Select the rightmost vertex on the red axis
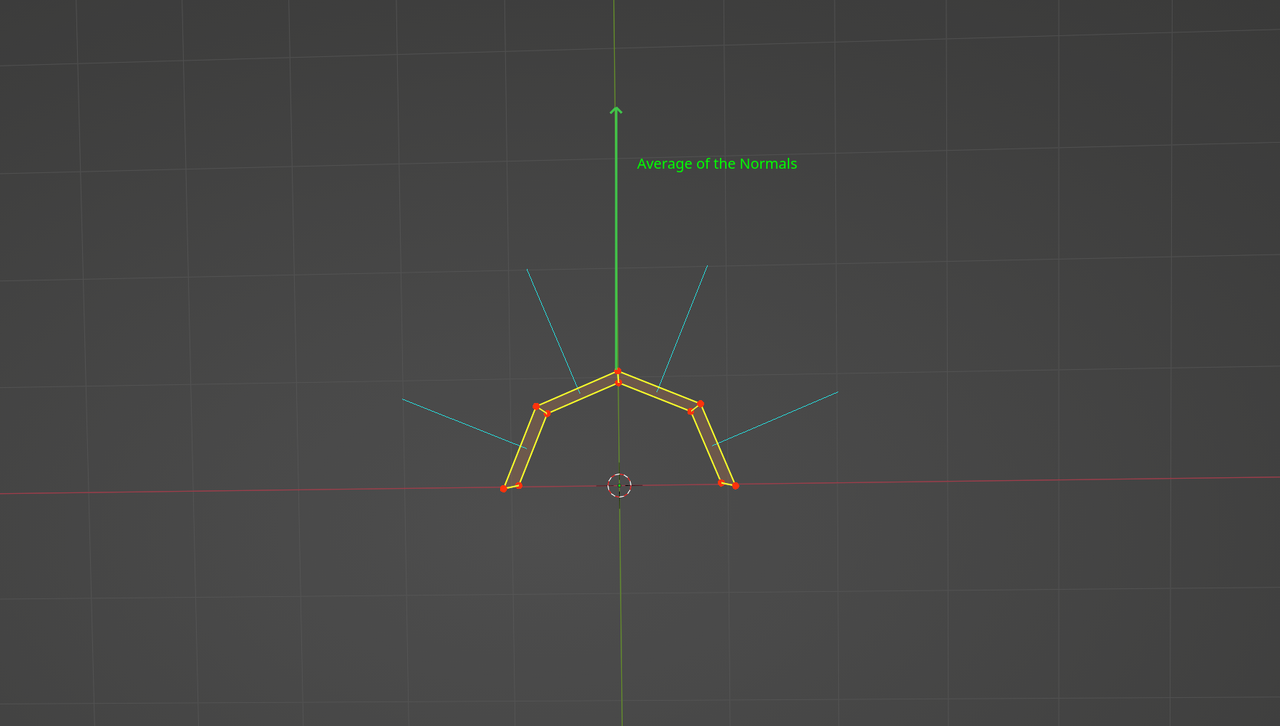1280x726 pixels. tap(736, 484)
